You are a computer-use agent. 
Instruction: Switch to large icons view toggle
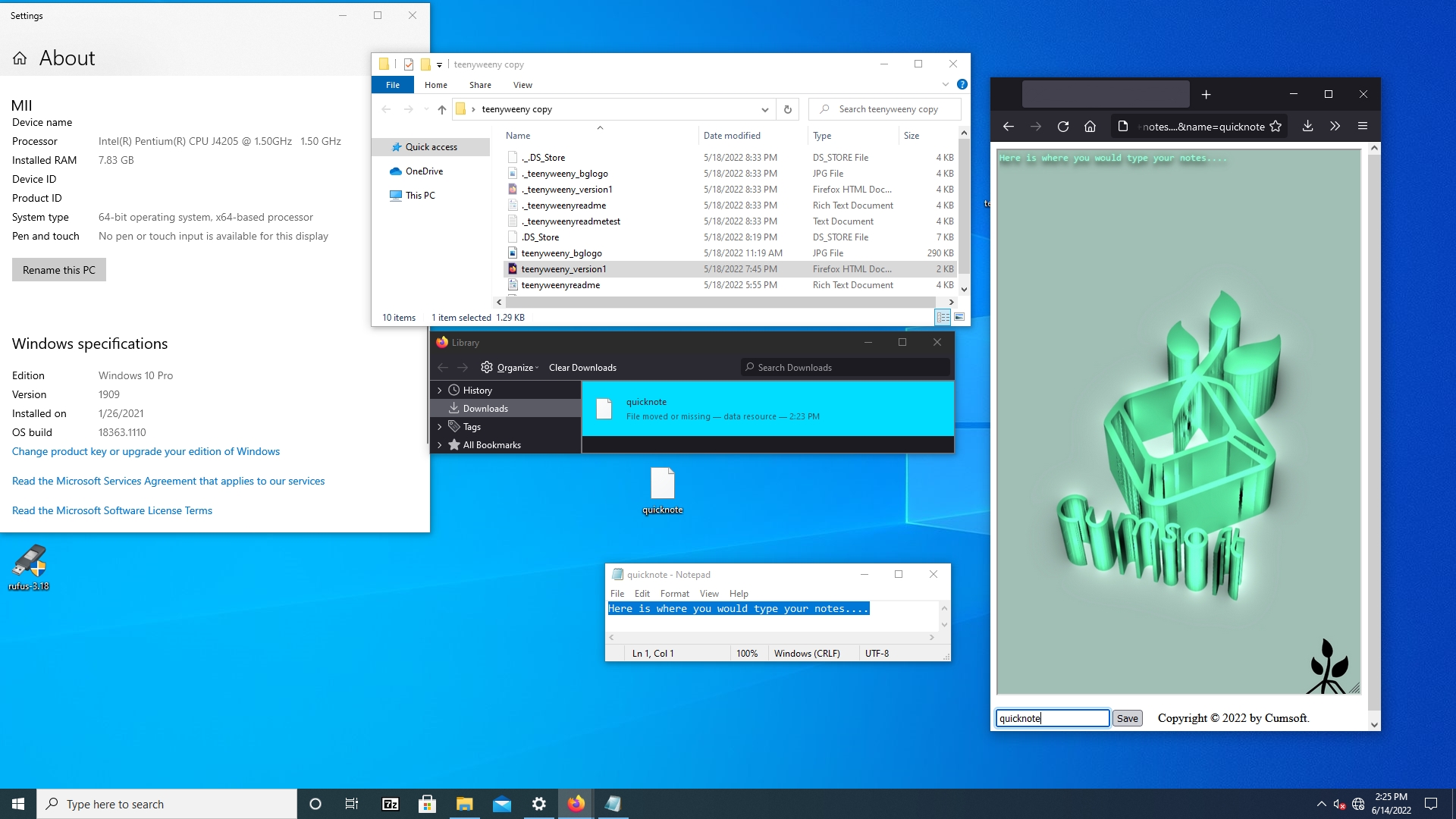coord(959,317)
